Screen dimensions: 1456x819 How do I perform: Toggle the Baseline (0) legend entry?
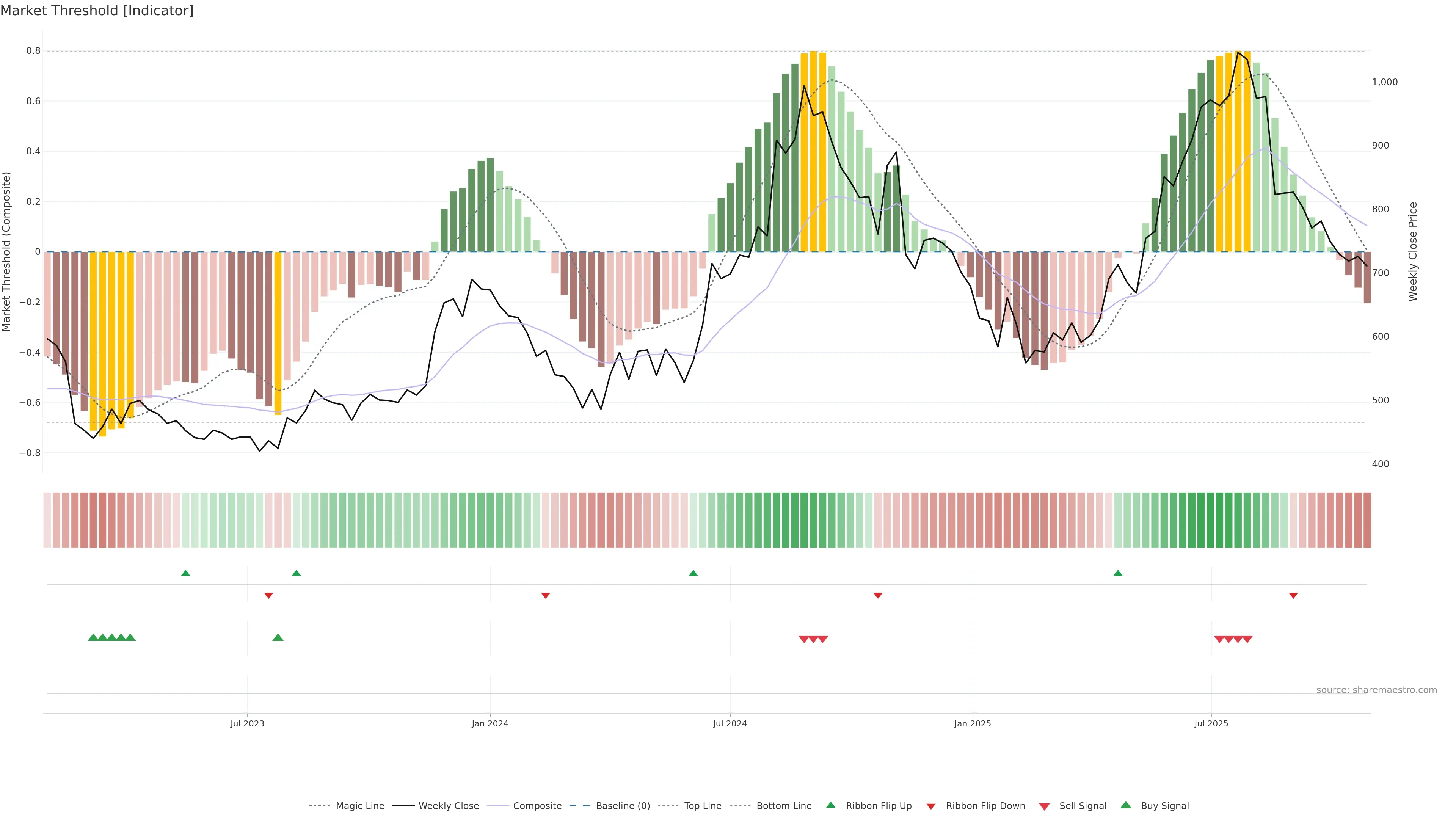click(x=623, y=806)
